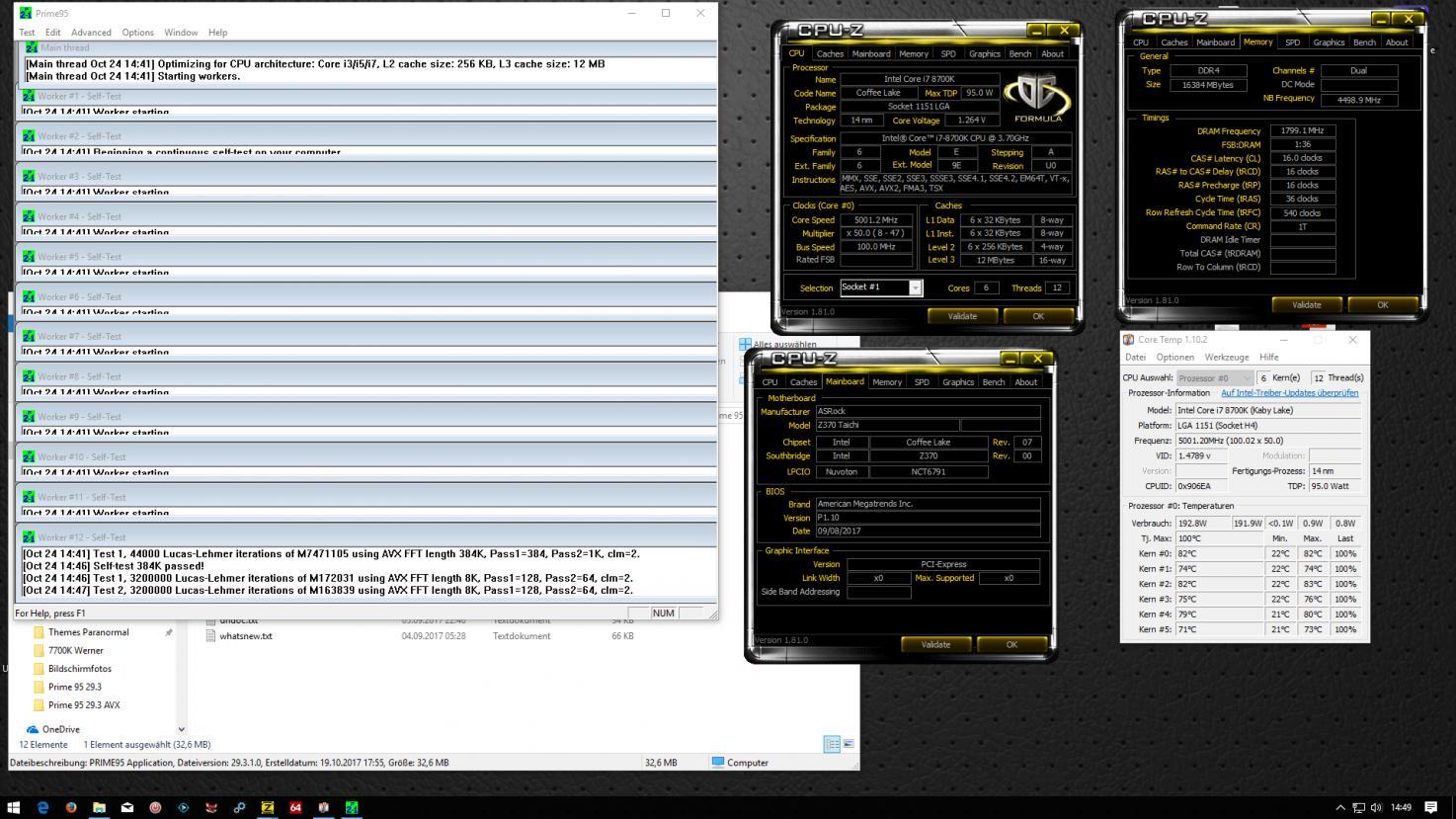The width and height of the screenshot is (1456, 819).
Task: Click the system clock showing 14:49
Action: coord(1401,807)
